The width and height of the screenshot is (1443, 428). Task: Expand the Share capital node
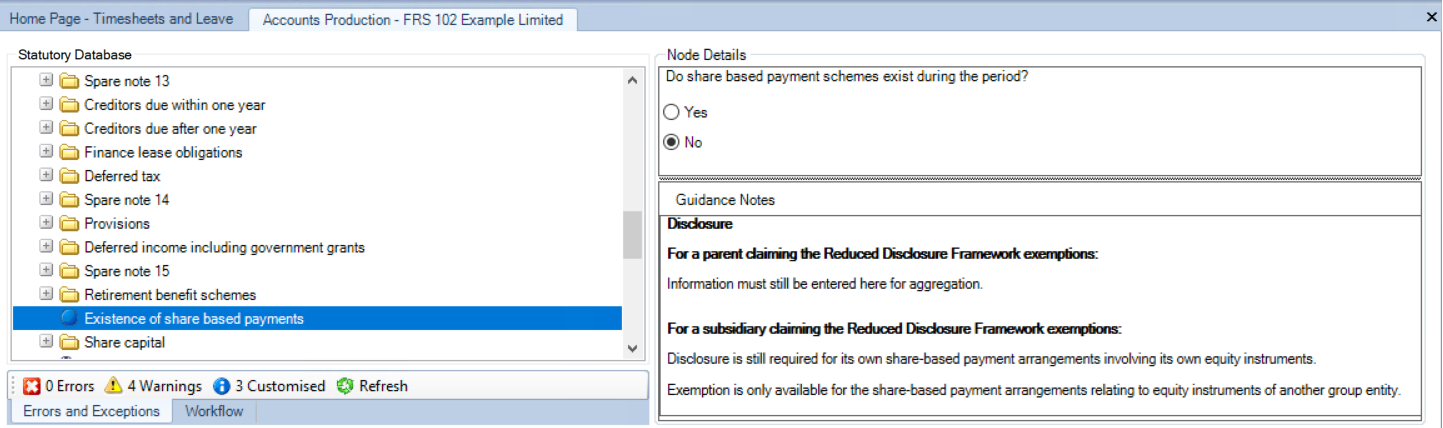click(x=46, y=343)
